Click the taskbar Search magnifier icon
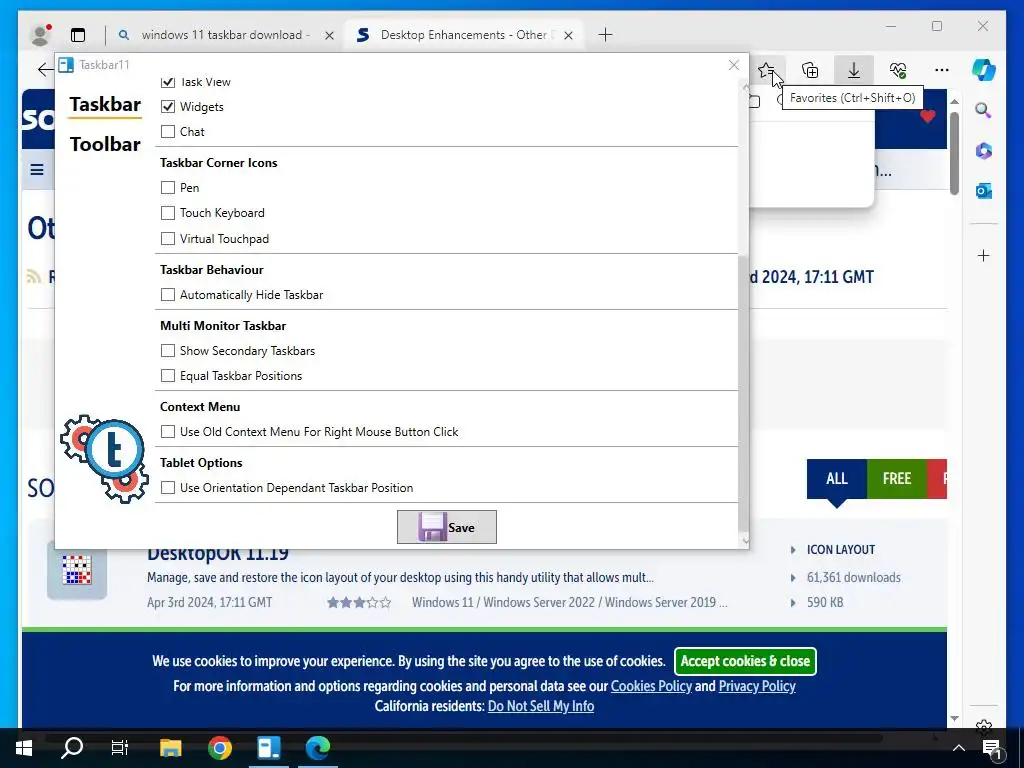1024x768 pixels. pyautogui.click(x=72, y=748)
